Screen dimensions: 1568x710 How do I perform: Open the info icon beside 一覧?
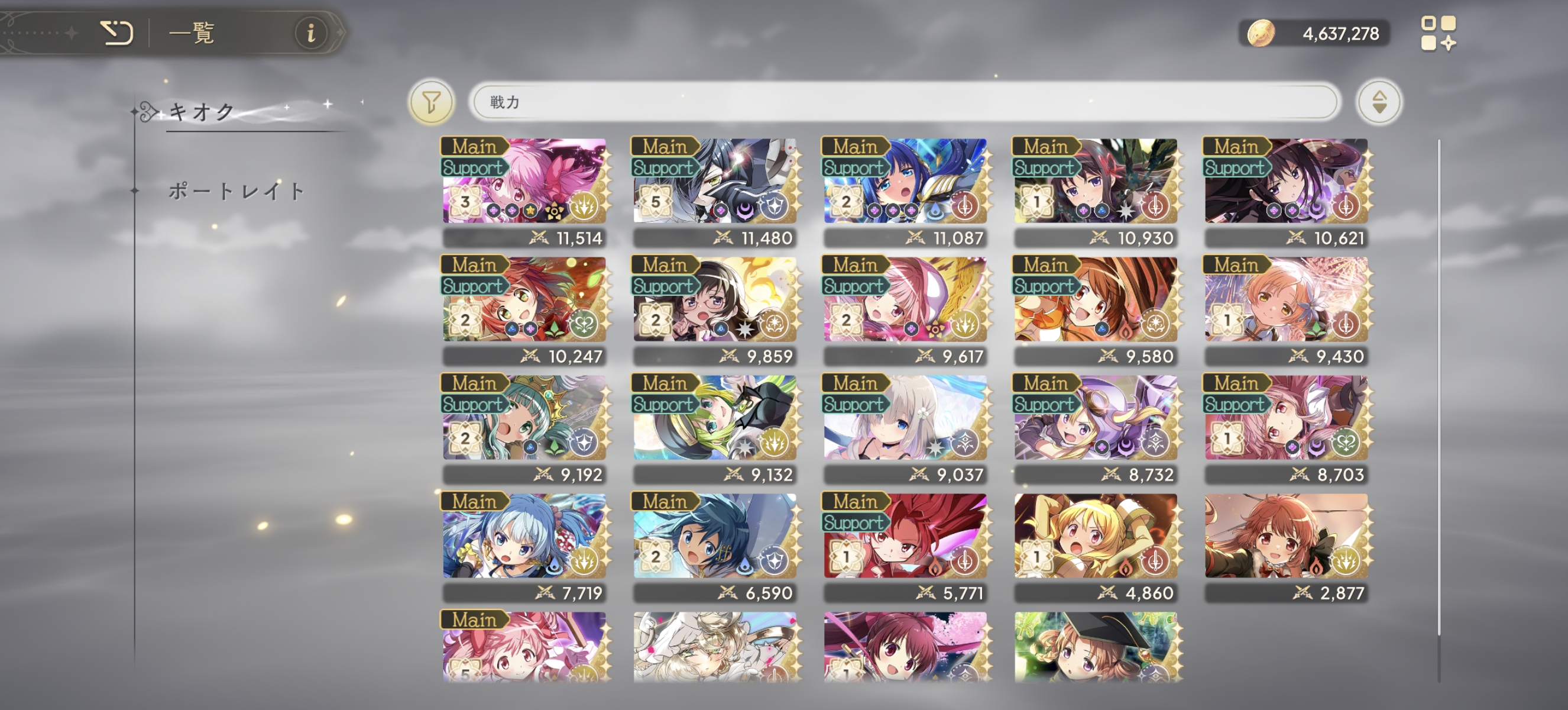pos(310,33)
